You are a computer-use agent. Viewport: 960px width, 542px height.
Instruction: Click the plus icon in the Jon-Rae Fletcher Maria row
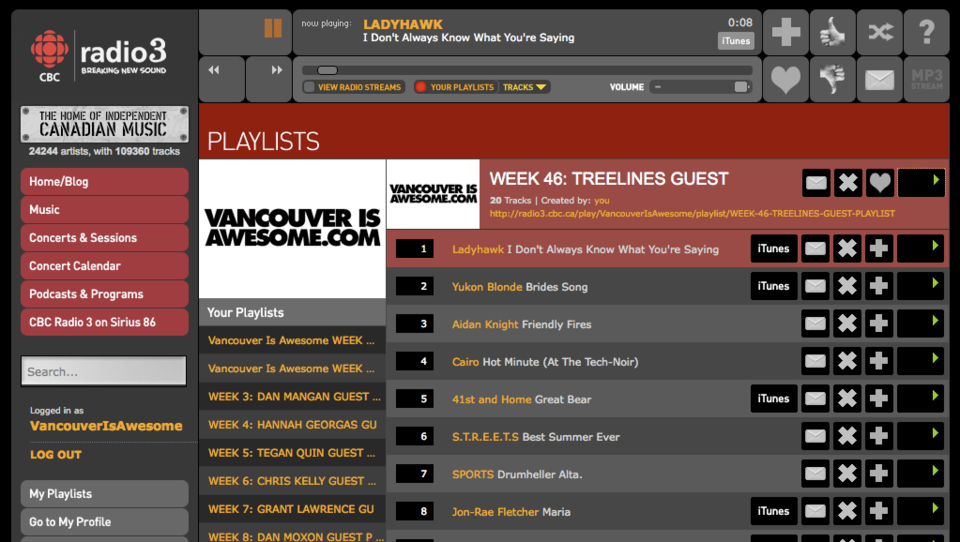pos(879,511)
